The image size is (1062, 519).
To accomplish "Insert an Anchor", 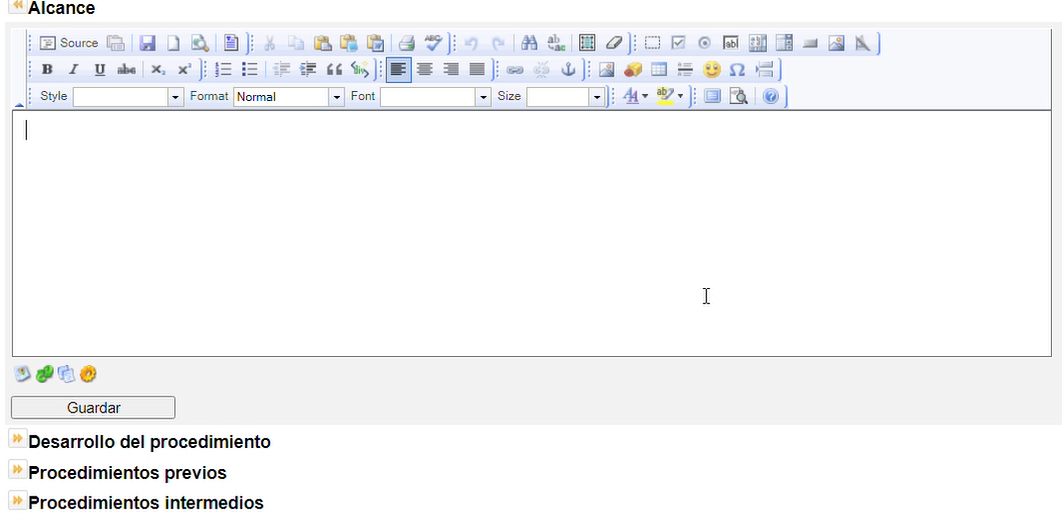I will click(x=569, y=69).
